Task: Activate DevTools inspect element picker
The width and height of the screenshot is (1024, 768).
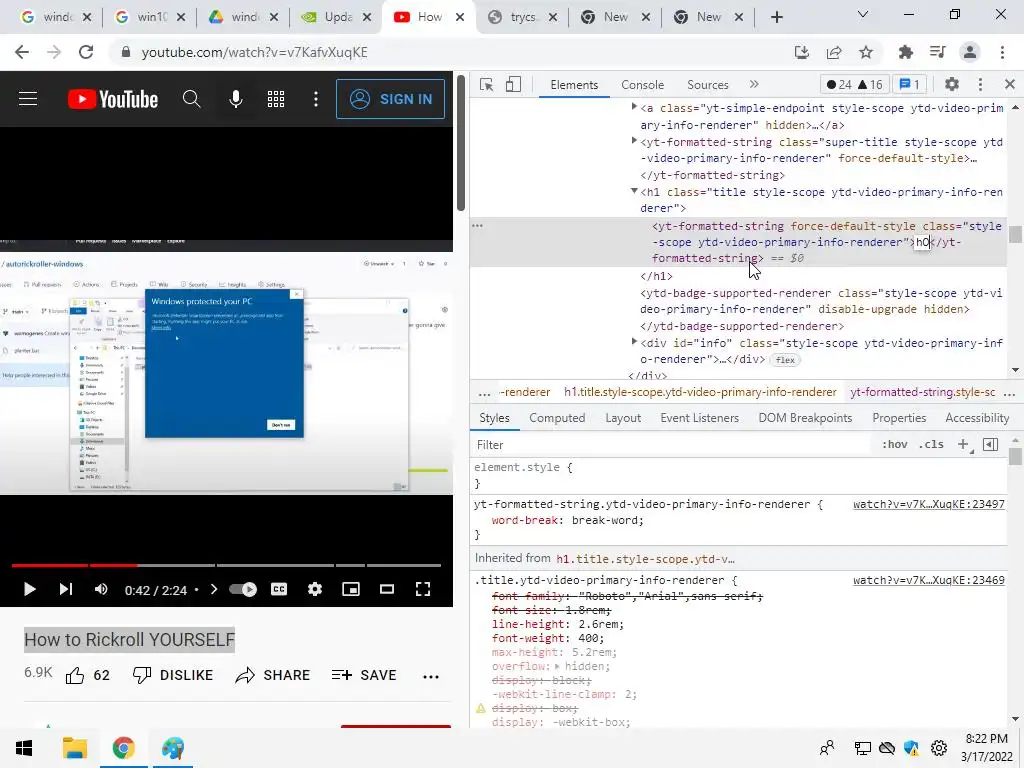Action: pyautogui.click(x=487, y=85)
